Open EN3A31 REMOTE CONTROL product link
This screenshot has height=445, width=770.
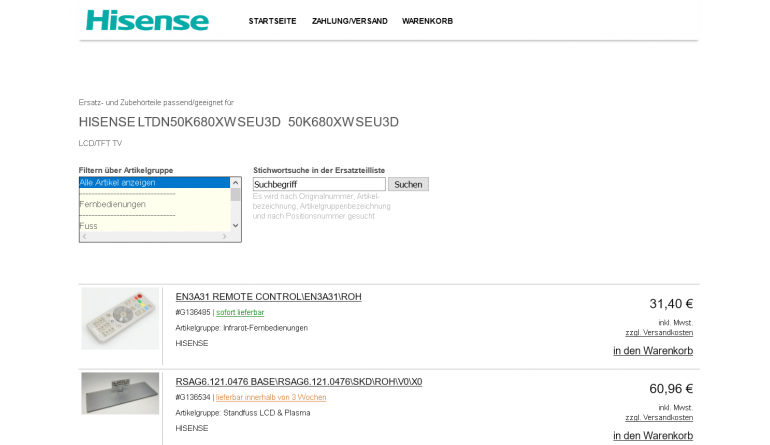(269, 297)
